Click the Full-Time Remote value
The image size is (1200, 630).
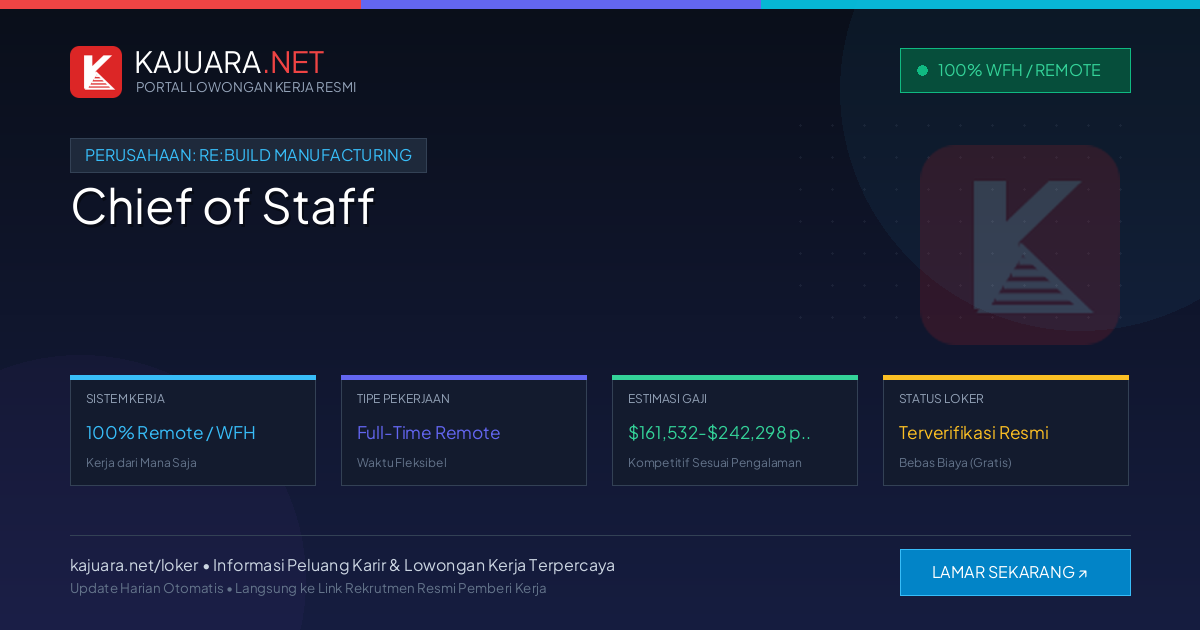point(428,433)
